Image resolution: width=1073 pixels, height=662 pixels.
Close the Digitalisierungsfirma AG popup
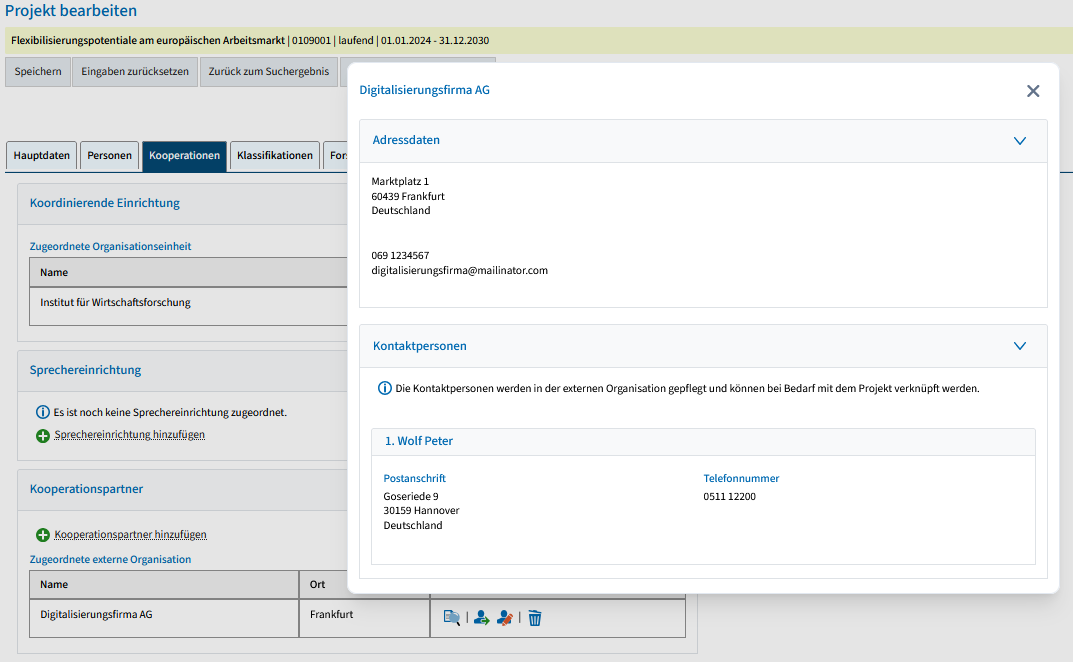coord(1033,91)
